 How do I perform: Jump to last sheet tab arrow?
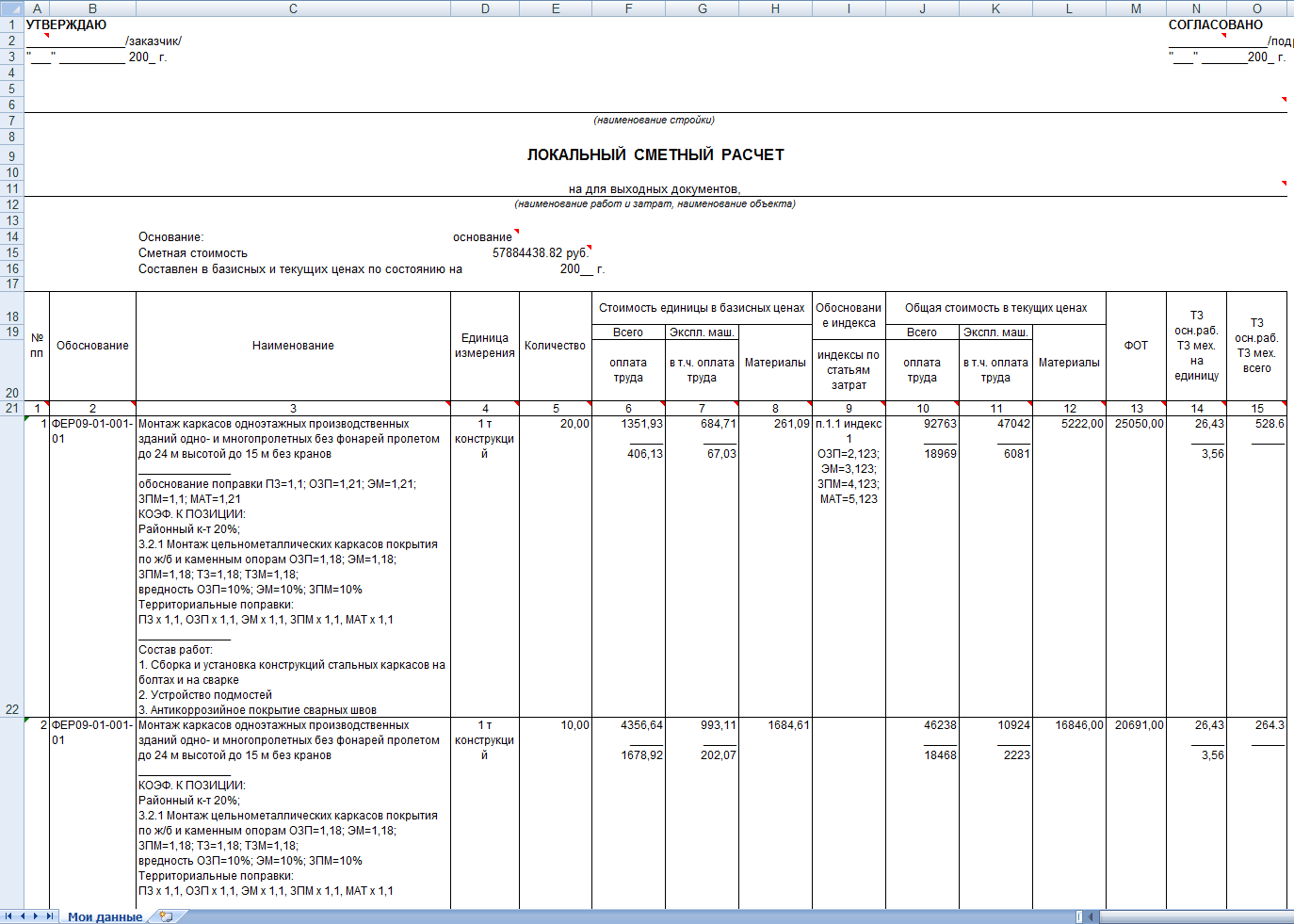click(49, 916)
